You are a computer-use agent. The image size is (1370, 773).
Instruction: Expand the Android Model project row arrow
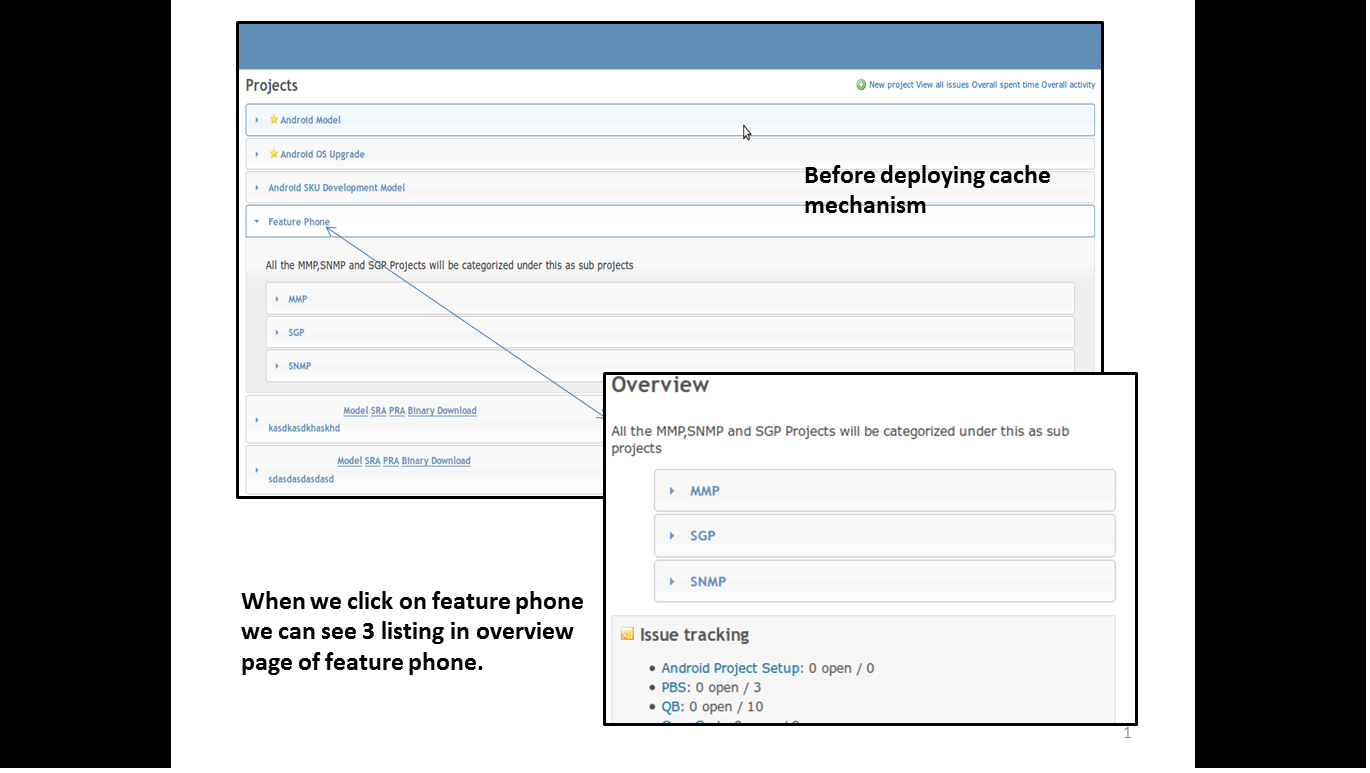(x=257, y=120)
